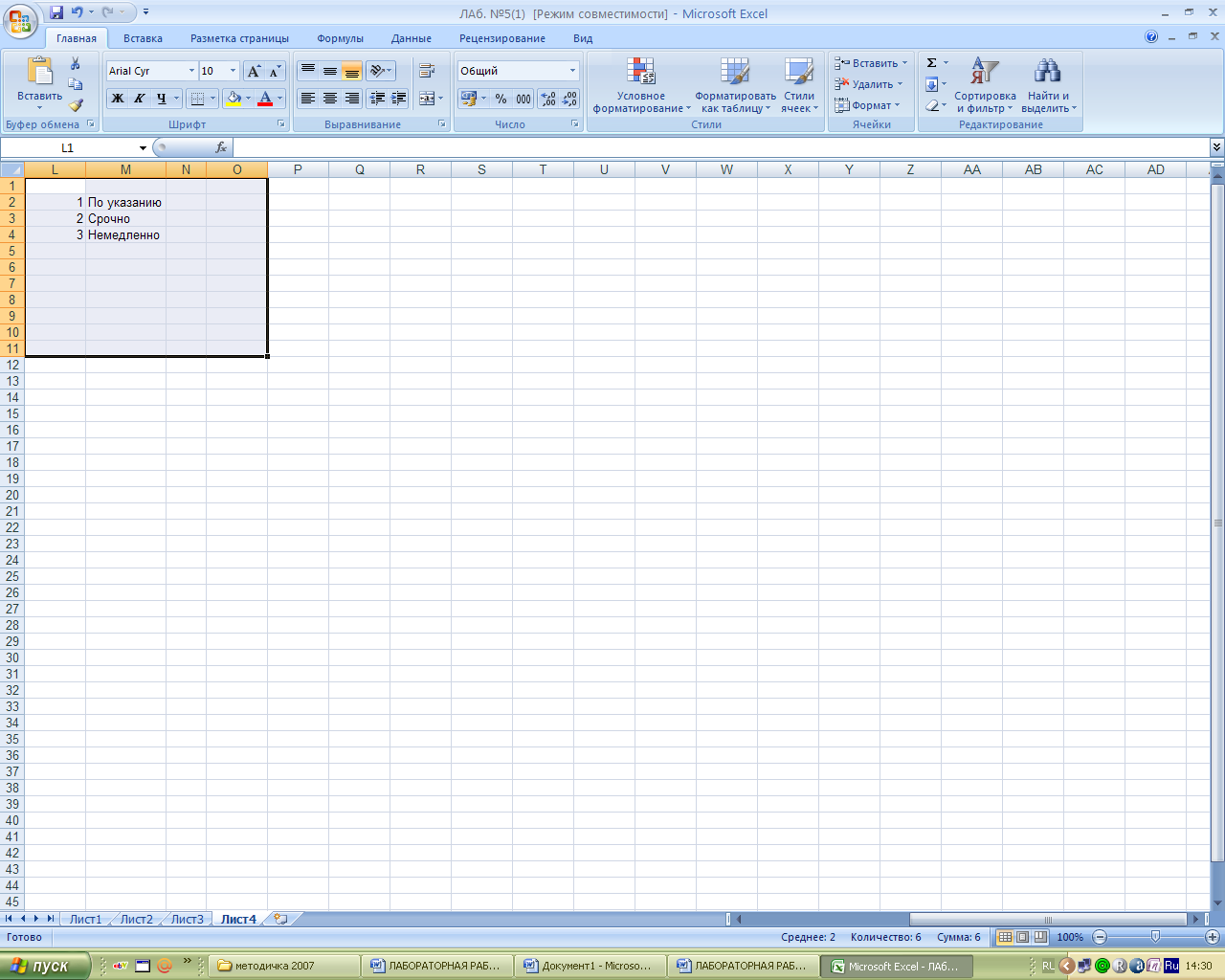The width and height of the screenshot is (1225, 980).
Task: Expand the formula bar
Action: point(1216,147)
